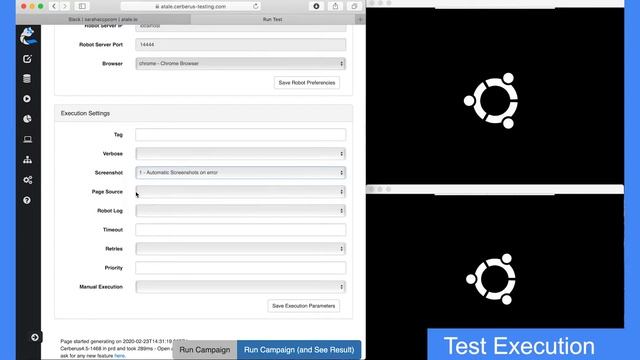The height and width of the screenshot is (360, 640).
Task: Click Save Robot Preferences button
Action: 307,82
